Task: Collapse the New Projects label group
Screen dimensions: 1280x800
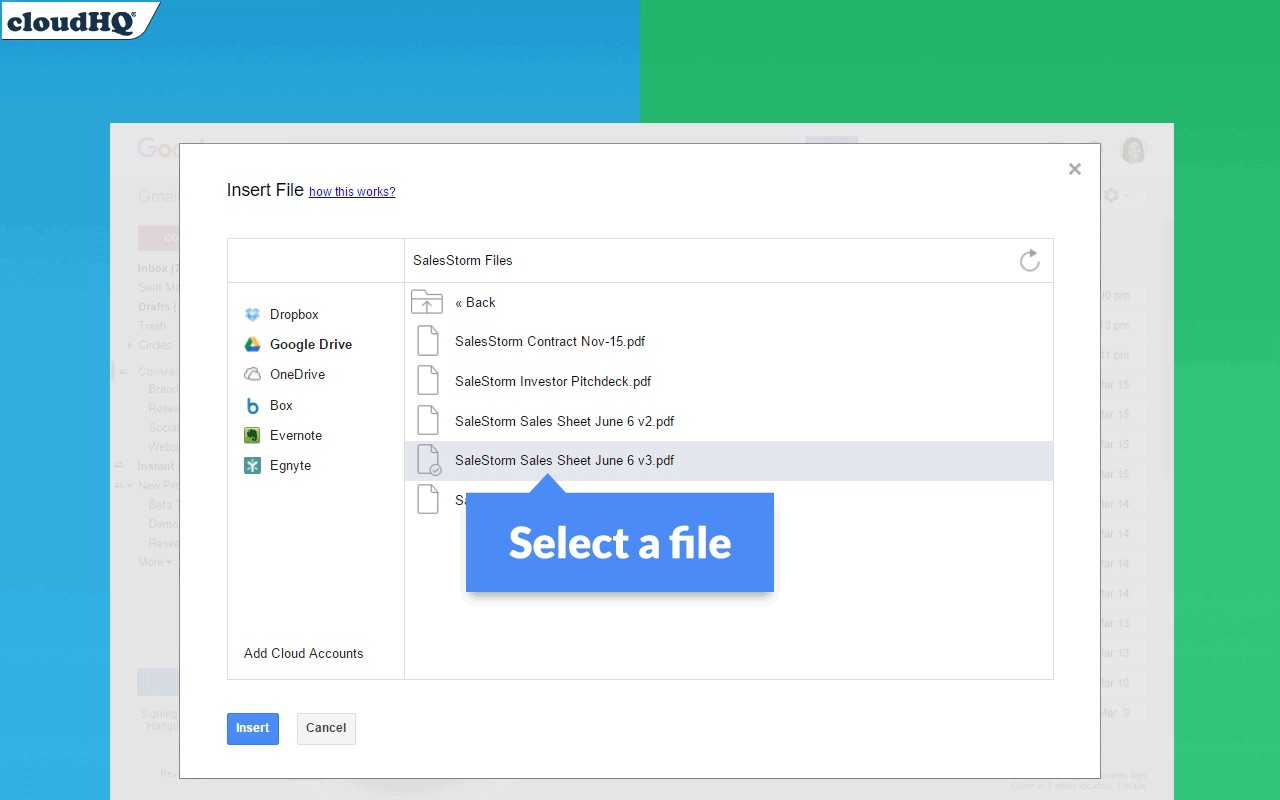Action: tap(132, 485)
